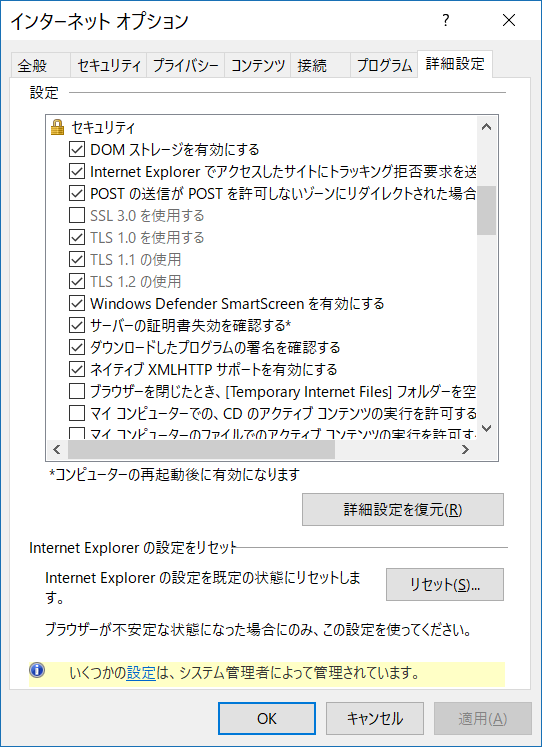Toggle サーバーの証明書失効を確認する checkbox
The width and height of the screenshot is (542, 747).
click(77, 325)
